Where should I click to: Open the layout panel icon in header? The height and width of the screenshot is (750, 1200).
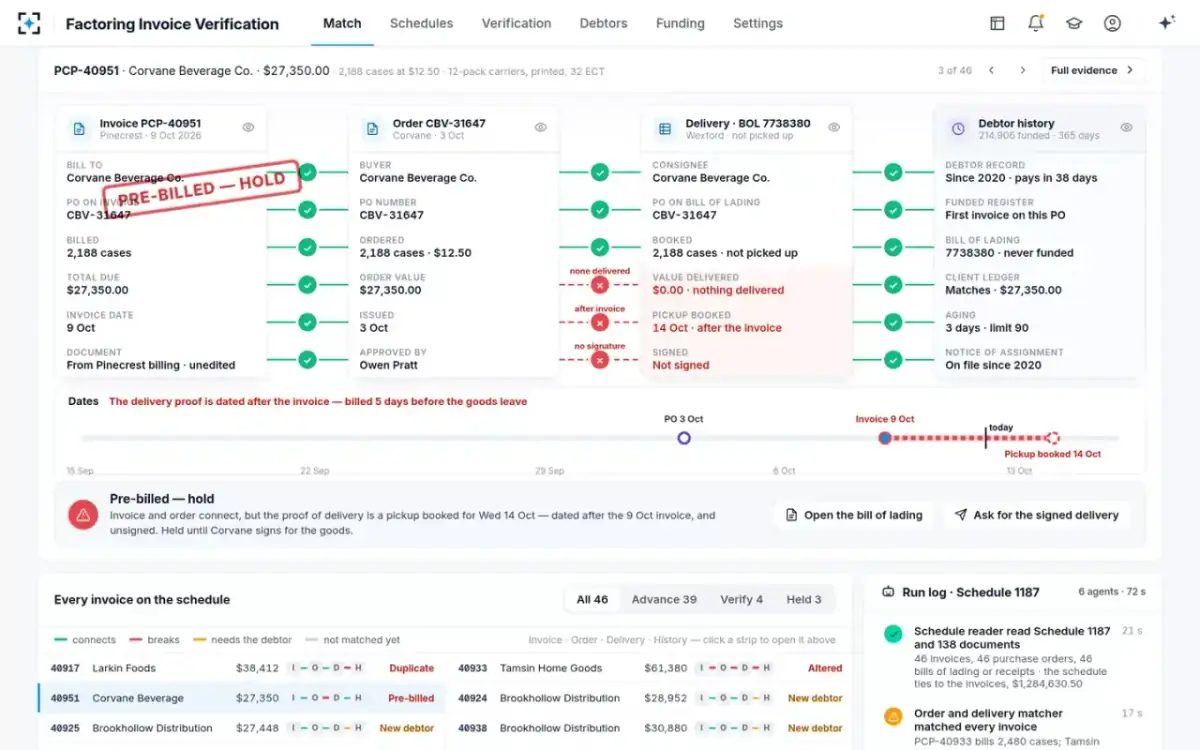point(997,23)
